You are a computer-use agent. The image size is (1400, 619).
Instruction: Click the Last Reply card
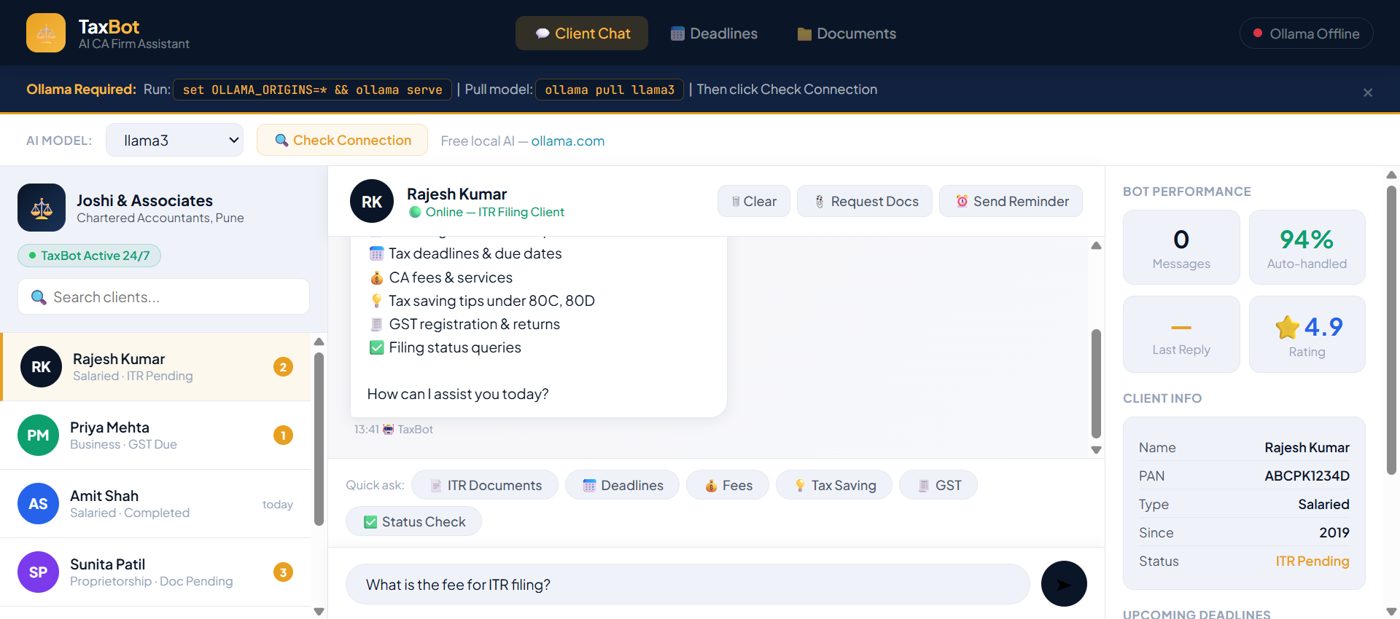click(1181, 334)
